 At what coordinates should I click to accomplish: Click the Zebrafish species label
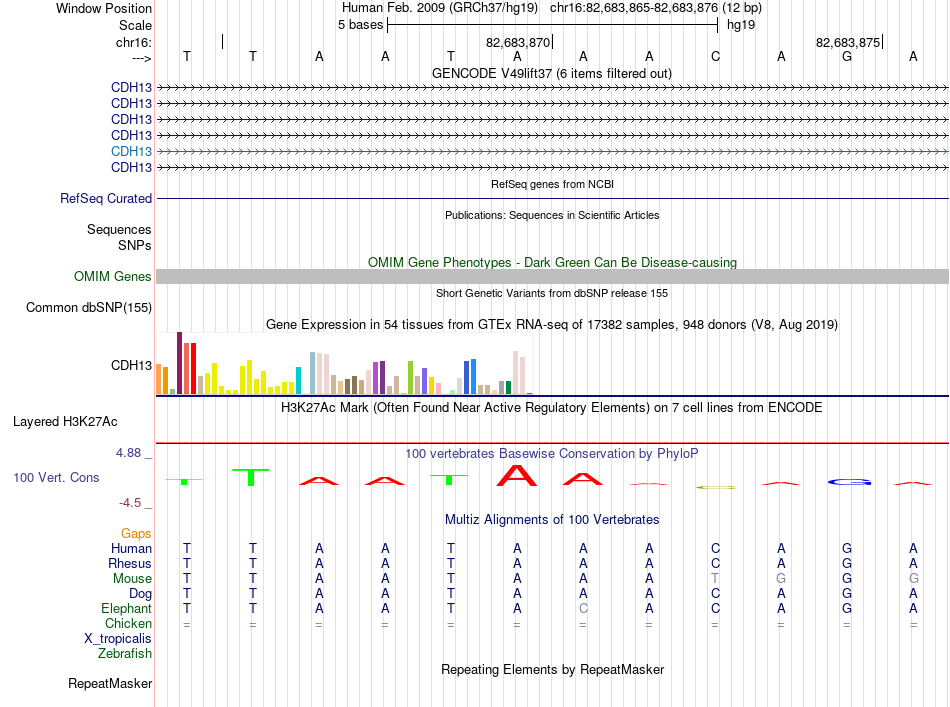pyautogui.click(x=125, y=654)
